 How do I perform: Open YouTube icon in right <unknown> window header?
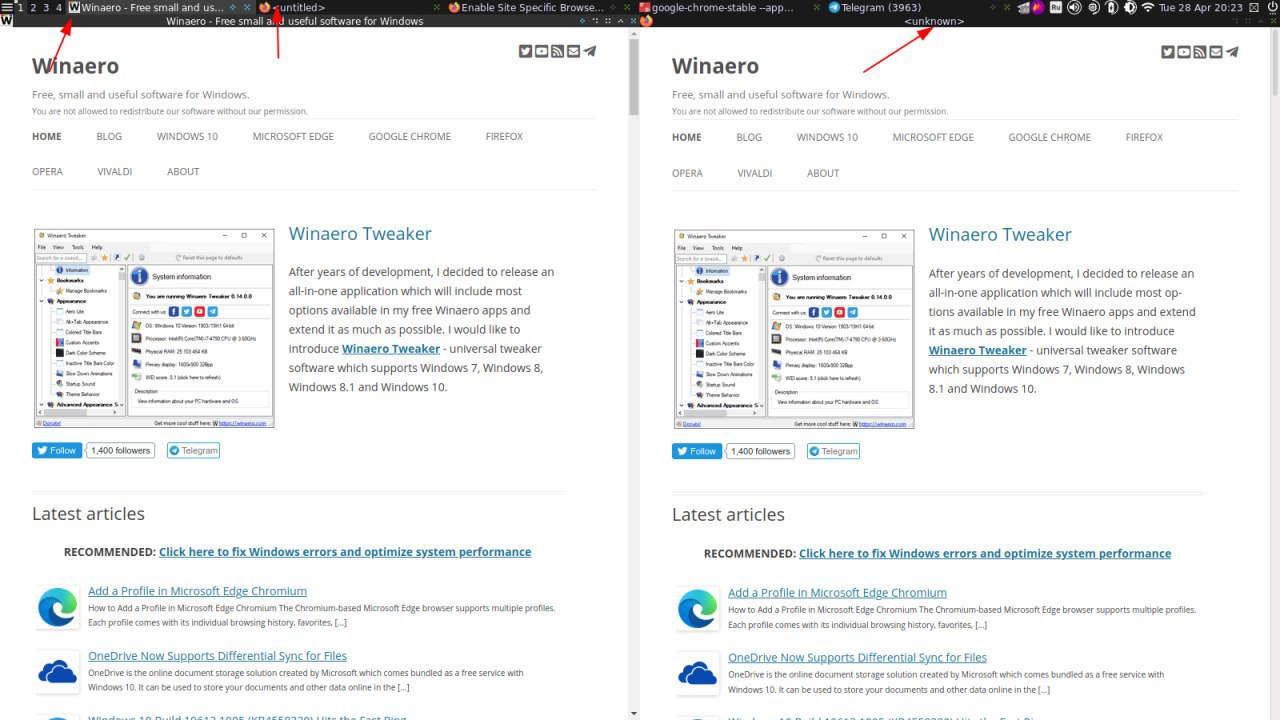tap(1183, 52)
